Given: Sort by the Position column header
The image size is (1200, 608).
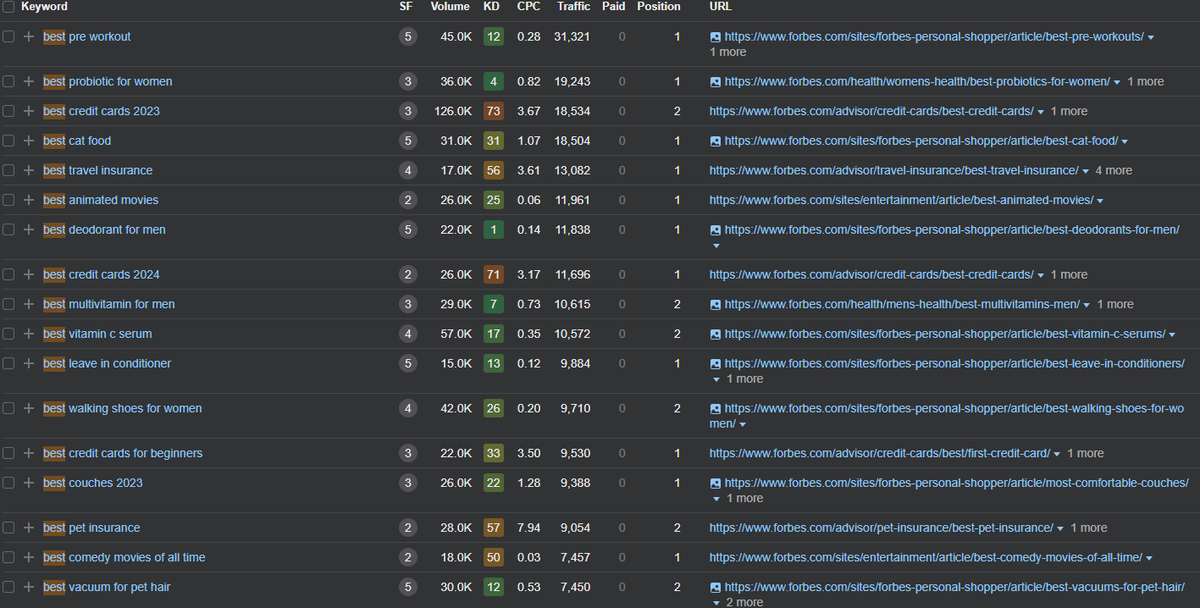Looking at the screenshot, I should (659, 7).
